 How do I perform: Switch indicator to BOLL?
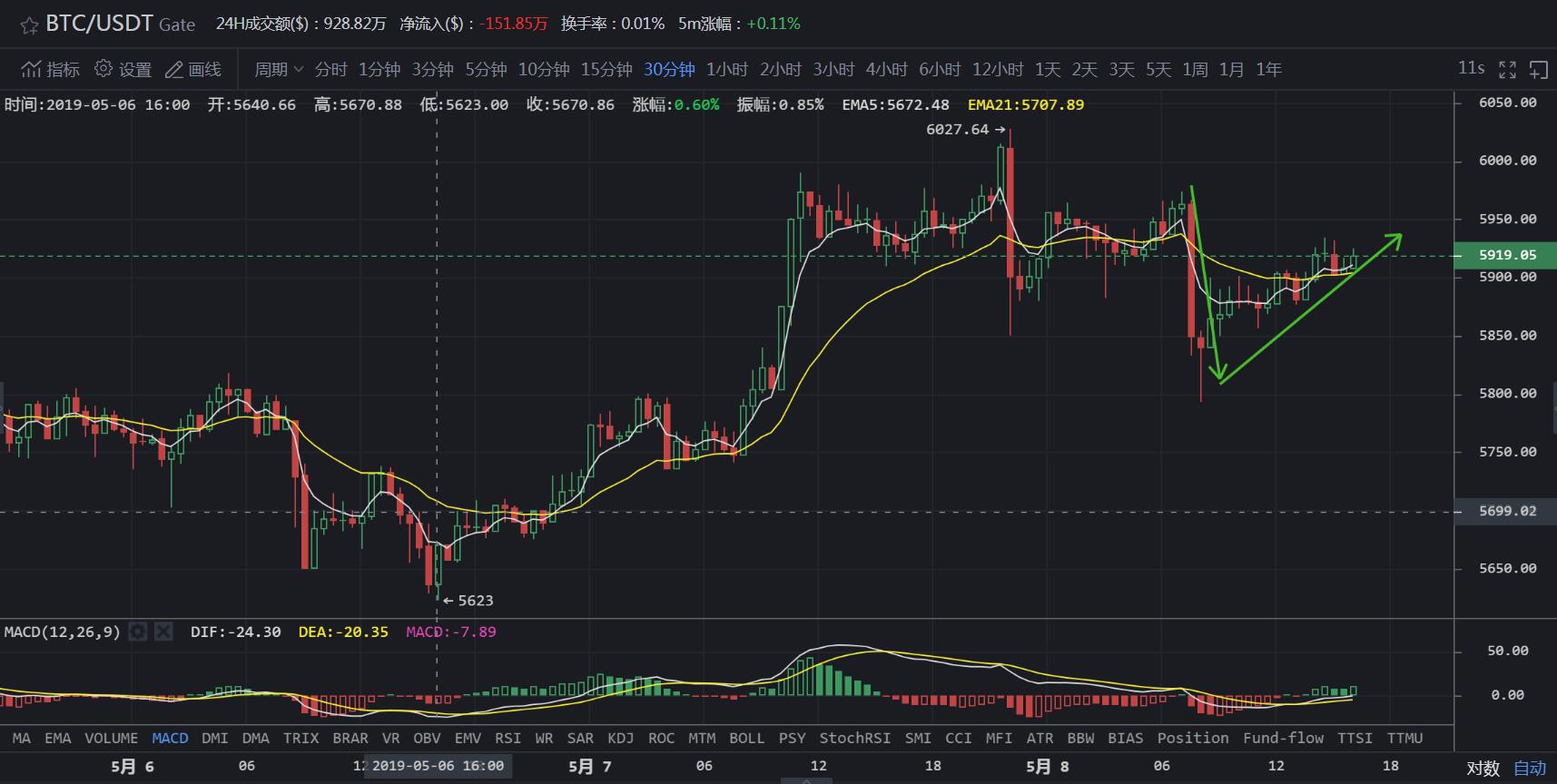(746, 738)
